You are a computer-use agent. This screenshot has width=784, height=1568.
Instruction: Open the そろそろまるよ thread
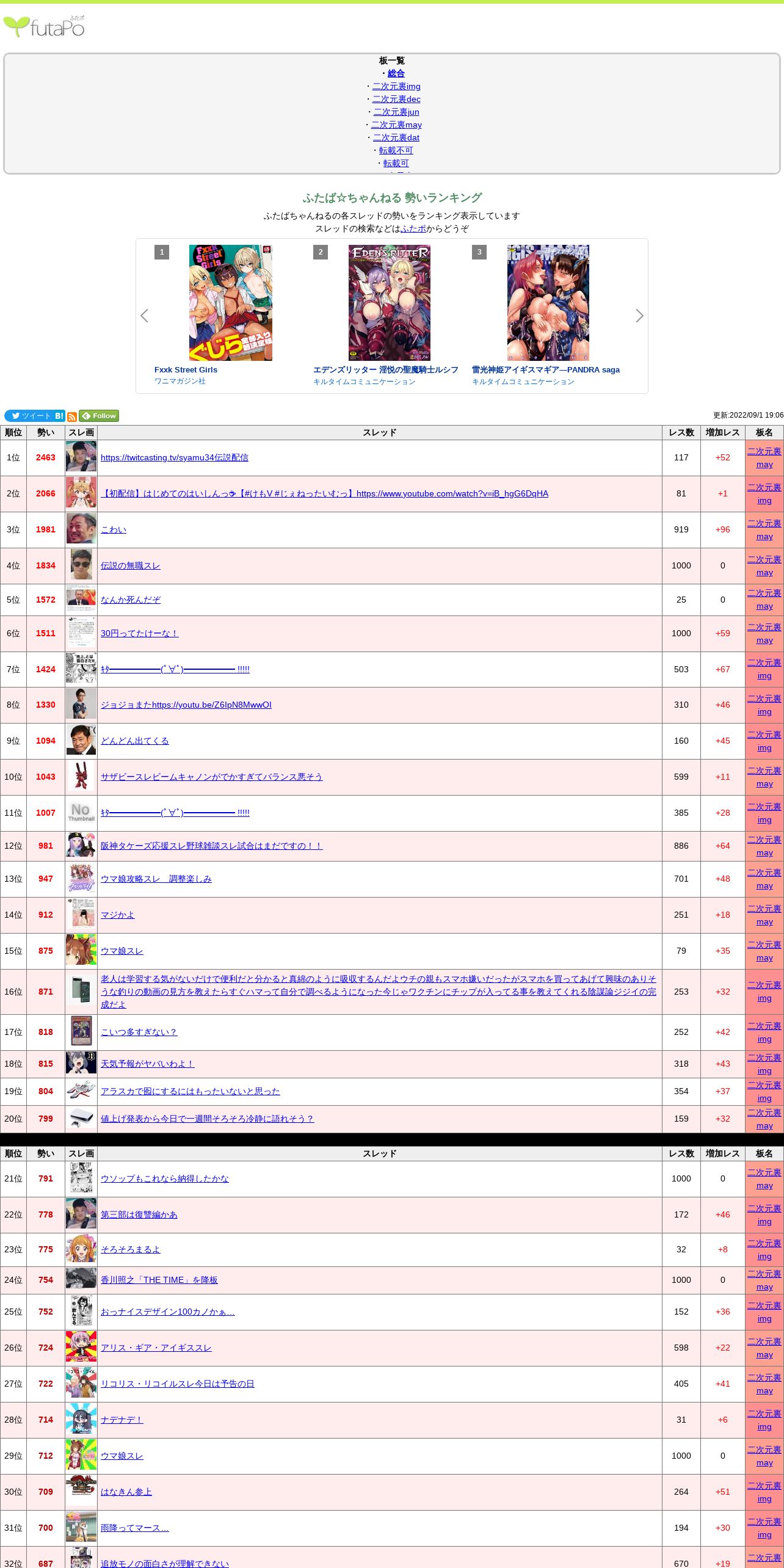click(x=131, y=1249)
